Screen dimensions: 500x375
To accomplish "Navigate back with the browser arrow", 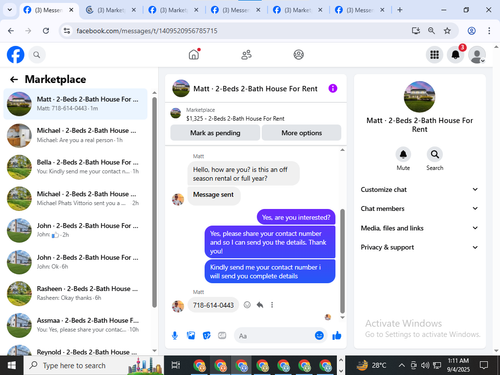I will (11, 31).
